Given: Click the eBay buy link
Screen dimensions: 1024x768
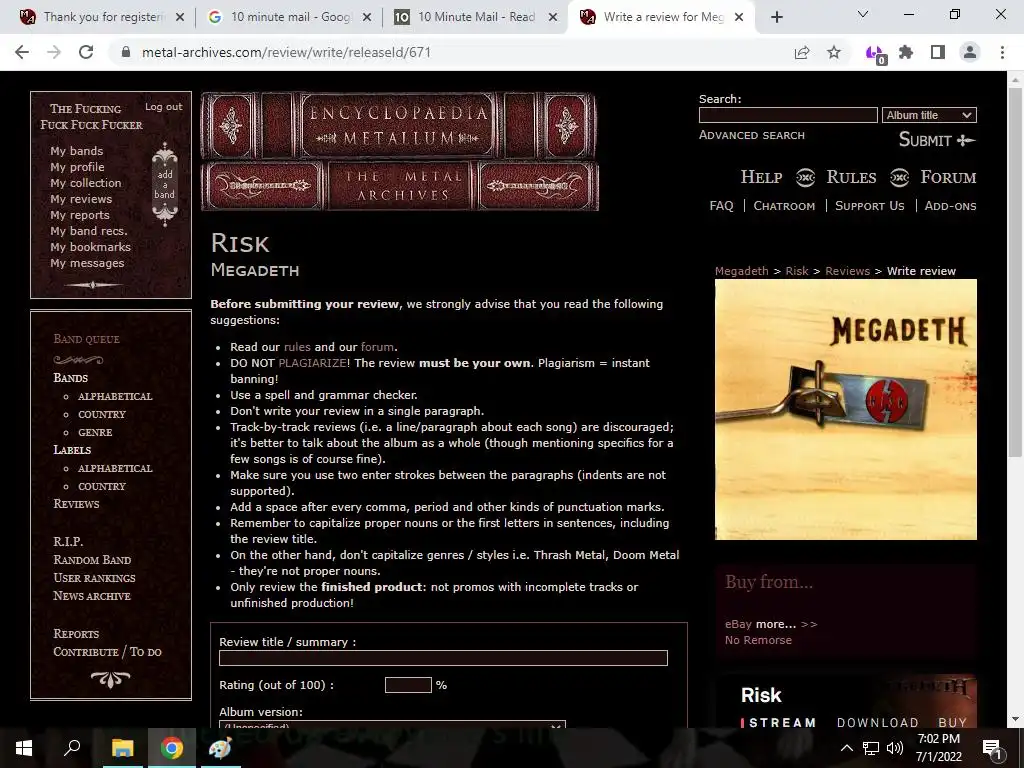Looking at the screenshot, I should [x=738, y=624].
